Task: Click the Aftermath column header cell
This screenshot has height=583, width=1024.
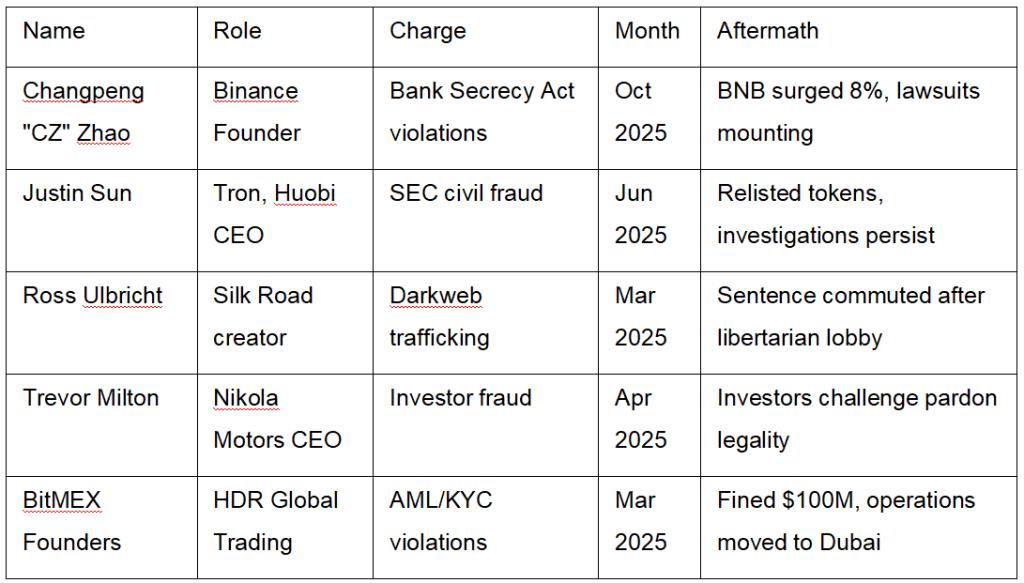Action: tap(767, 31)
